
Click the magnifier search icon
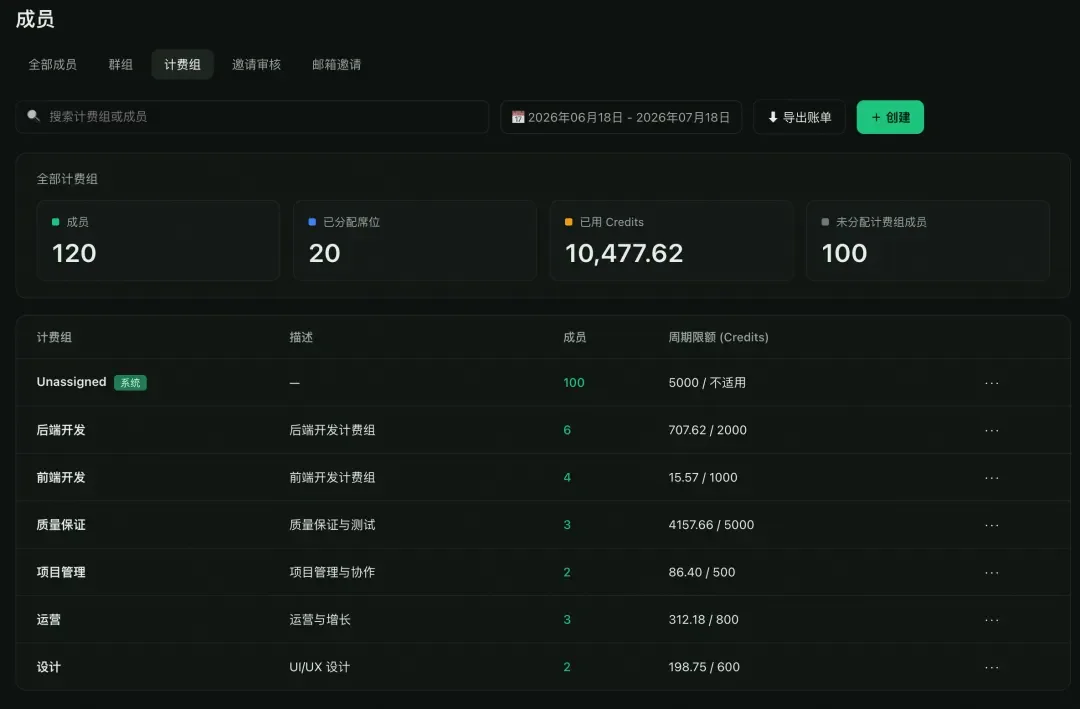33,116
